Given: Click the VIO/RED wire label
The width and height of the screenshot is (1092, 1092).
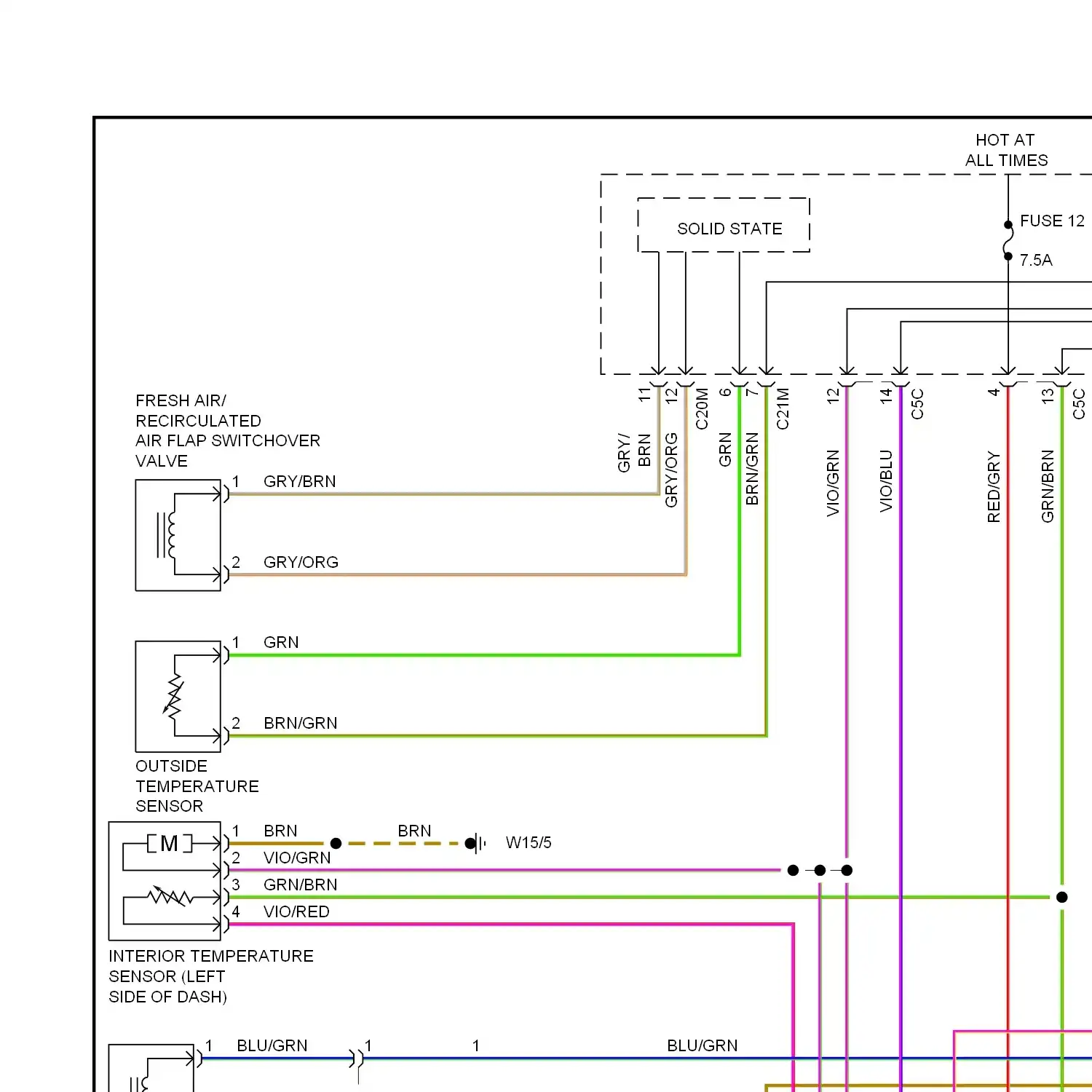Looking at the screenshot, I should tap(296, 911).
